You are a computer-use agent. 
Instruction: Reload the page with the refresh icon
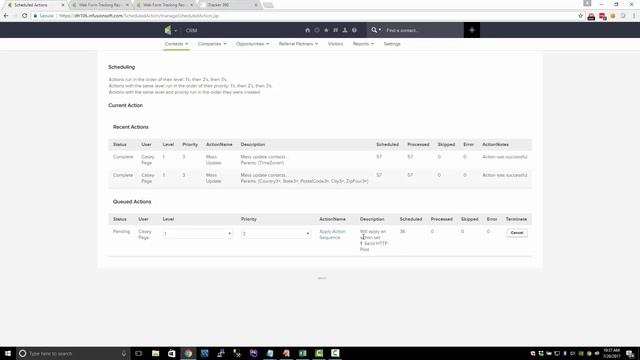click(24, 16)
